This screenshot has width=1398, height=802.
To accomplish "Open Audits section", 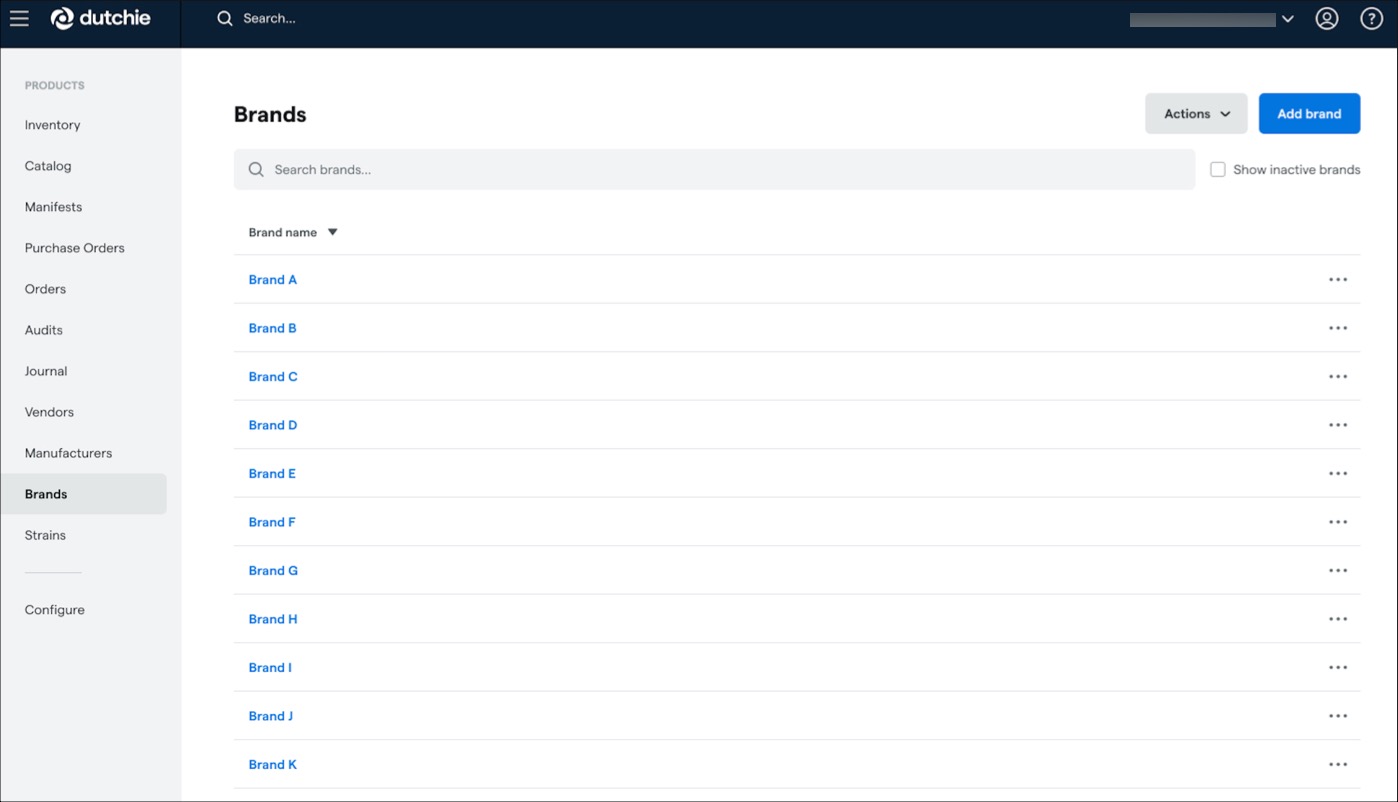I will point(44,330).
